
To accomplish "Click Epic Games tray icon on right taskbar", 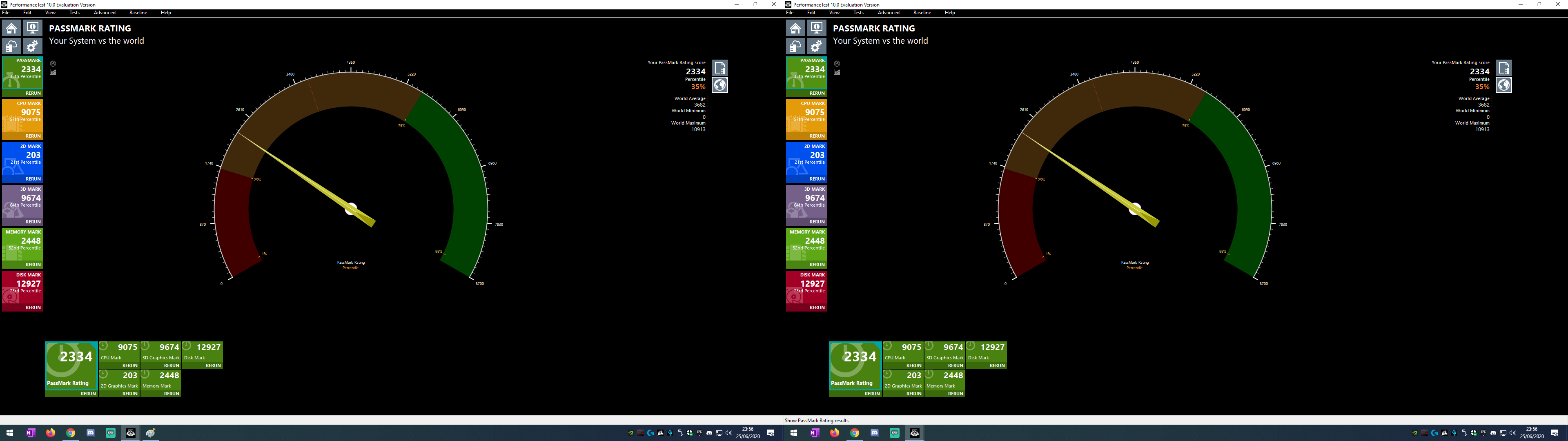I will coord(1483,433).
